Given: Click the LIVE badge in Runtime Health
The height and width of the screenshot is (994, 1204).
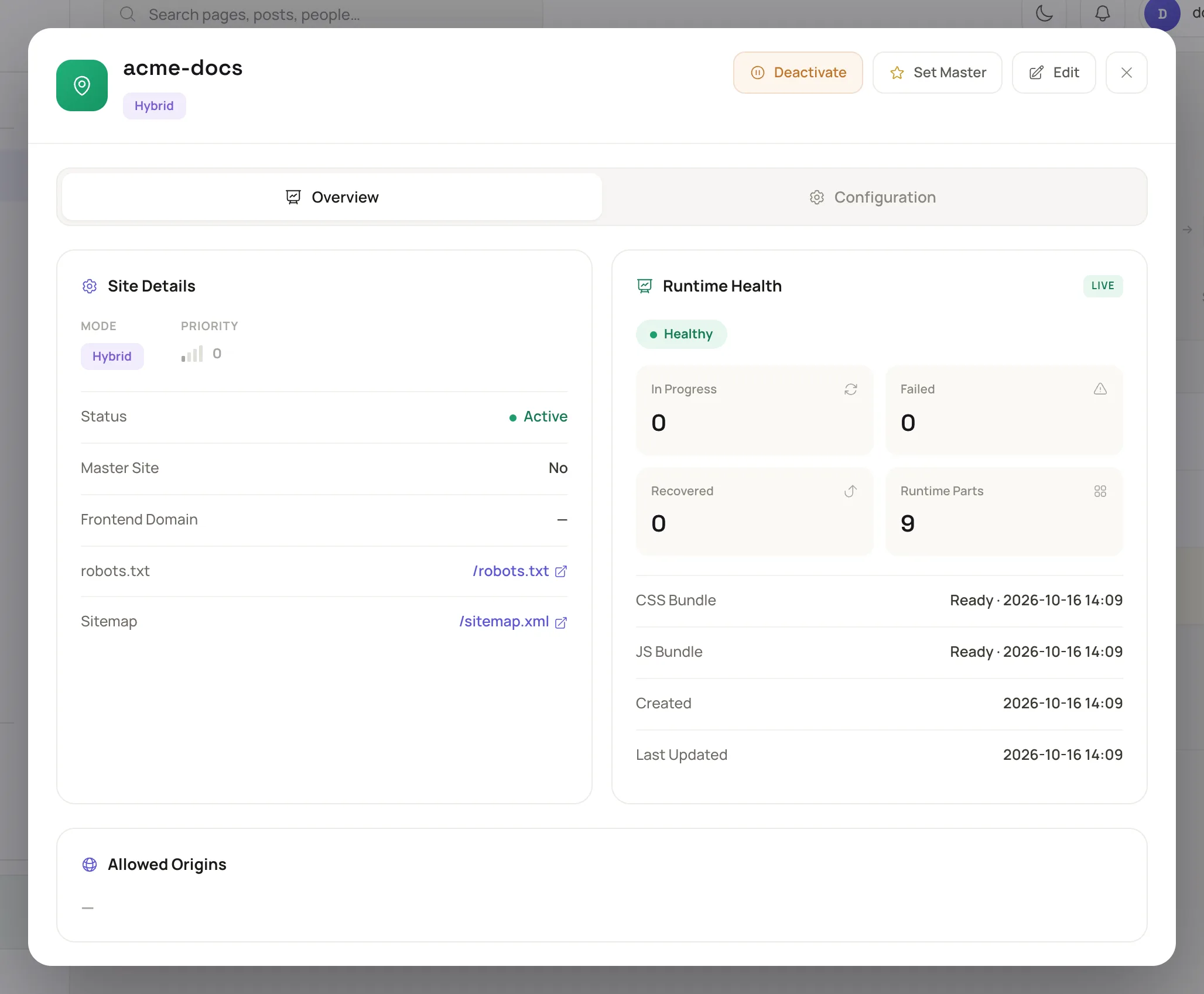Looking at the screenshot, I should click(x=1103, y=286).
